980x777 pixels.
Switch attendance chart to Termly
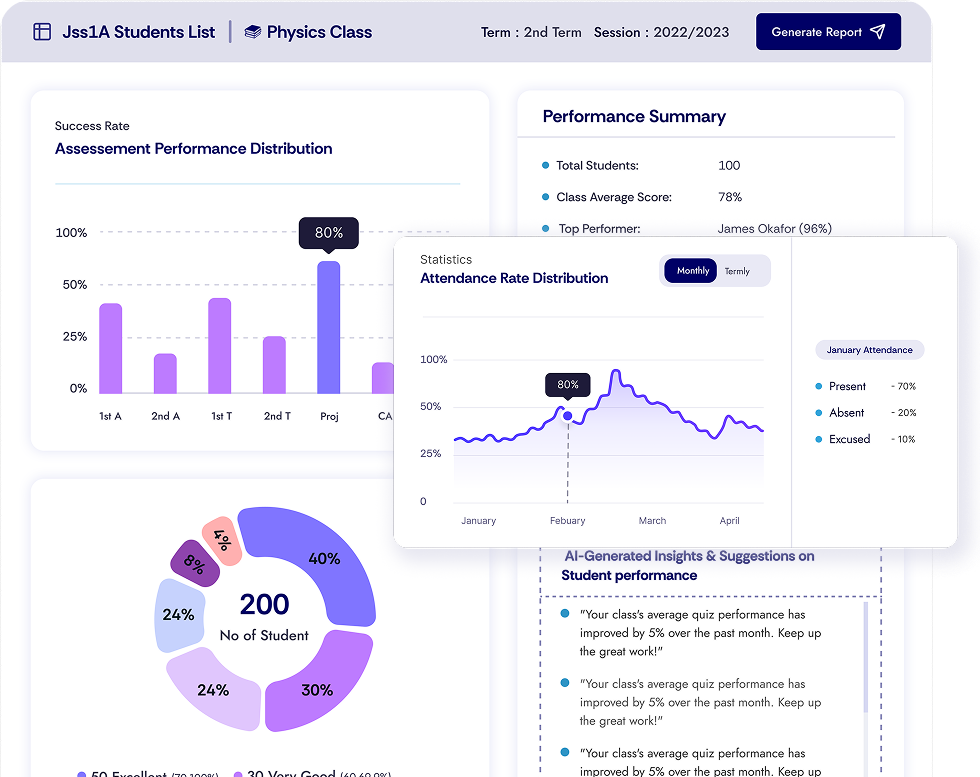[x=737, y=271]
